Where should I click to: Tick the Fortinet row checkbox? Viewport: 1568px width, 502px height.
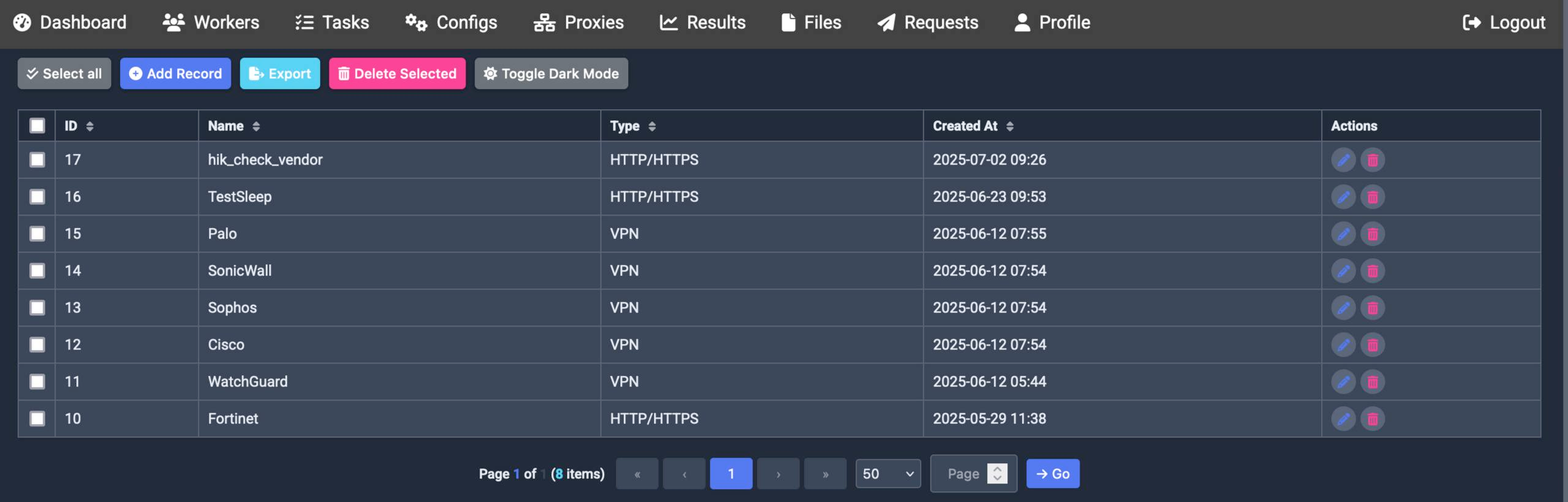[37, 419]
